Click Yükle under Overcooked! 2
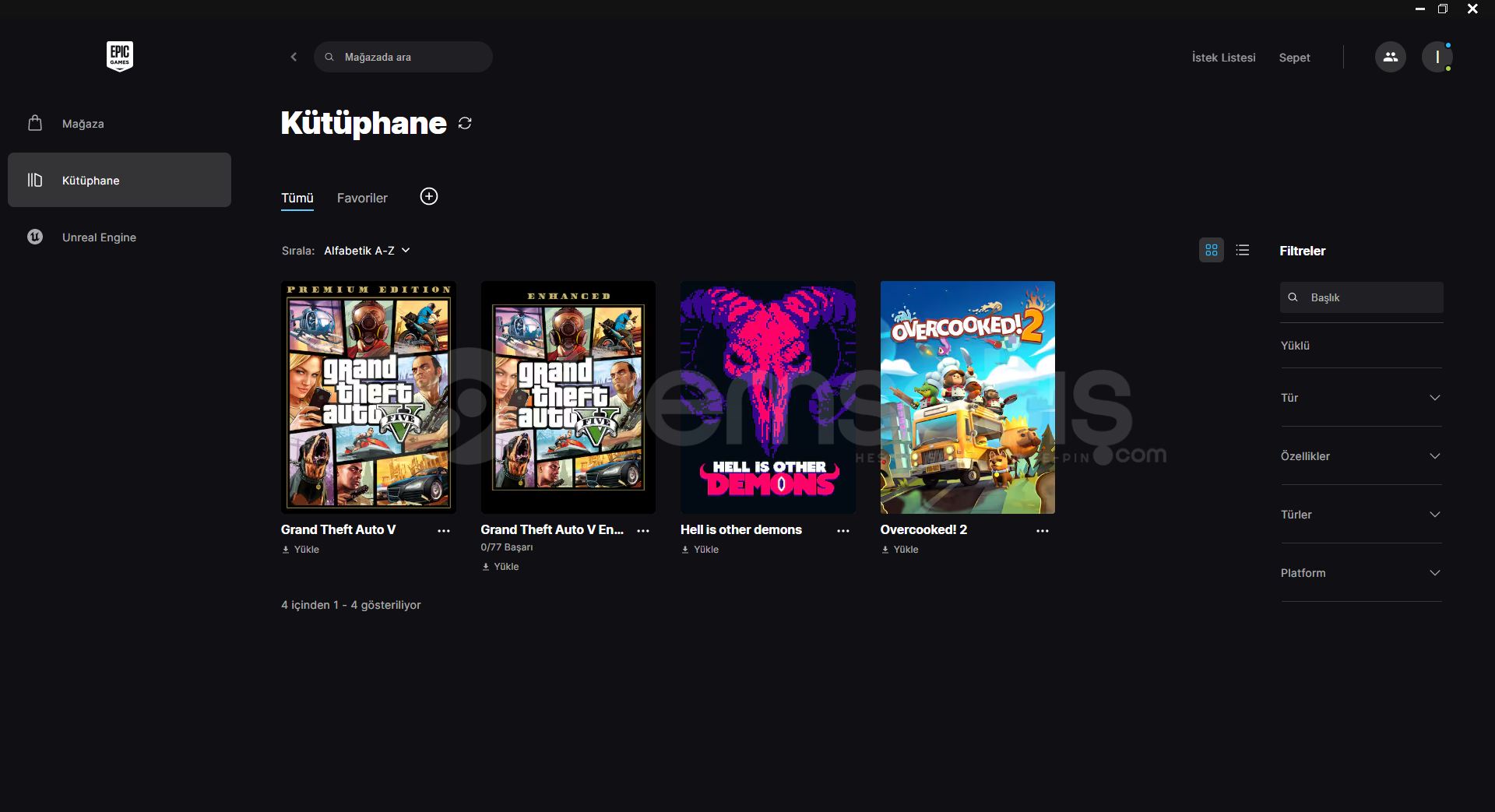Screen dimensions: 1495x812 coord(899,550)
